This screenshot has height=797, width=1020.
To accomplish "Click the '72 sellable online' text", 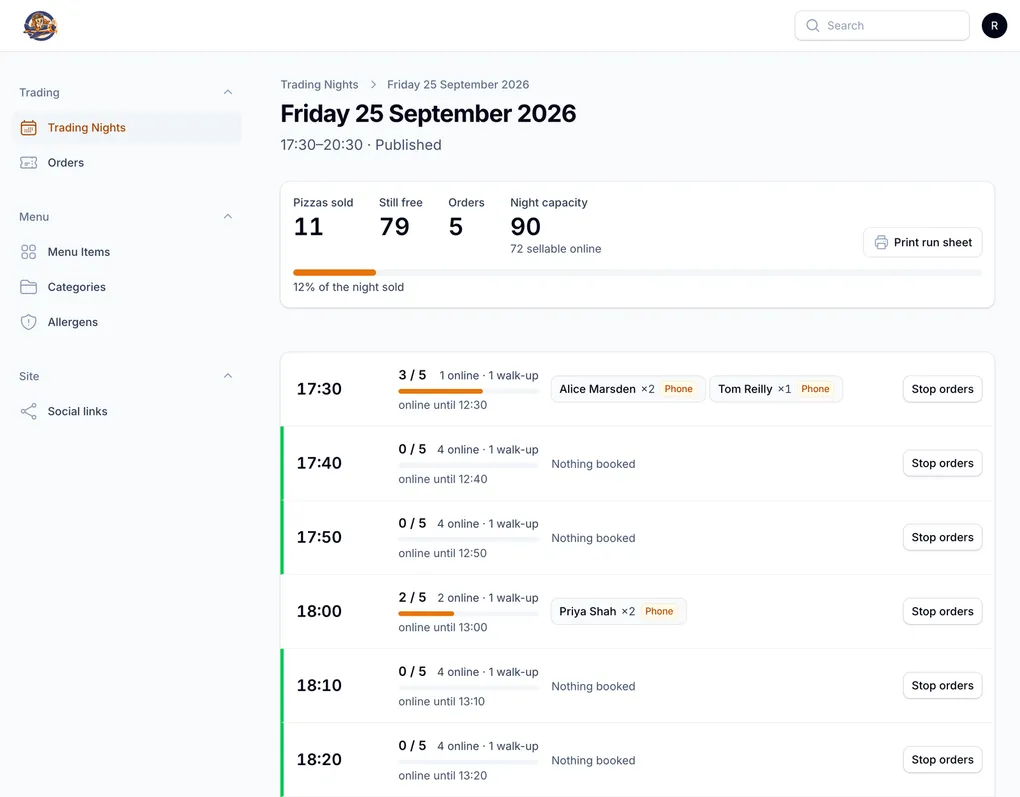I will (556, 249).
